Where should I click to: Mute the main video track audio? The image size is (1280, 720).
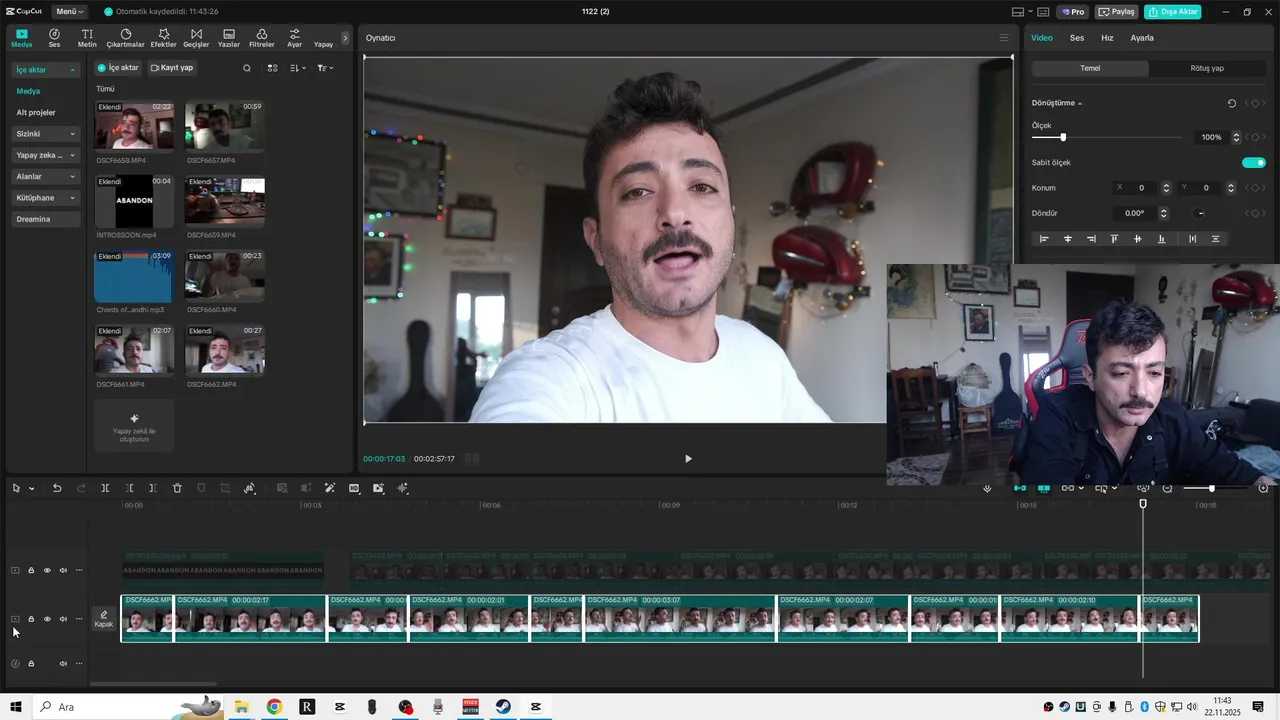(x=63, y=619)
